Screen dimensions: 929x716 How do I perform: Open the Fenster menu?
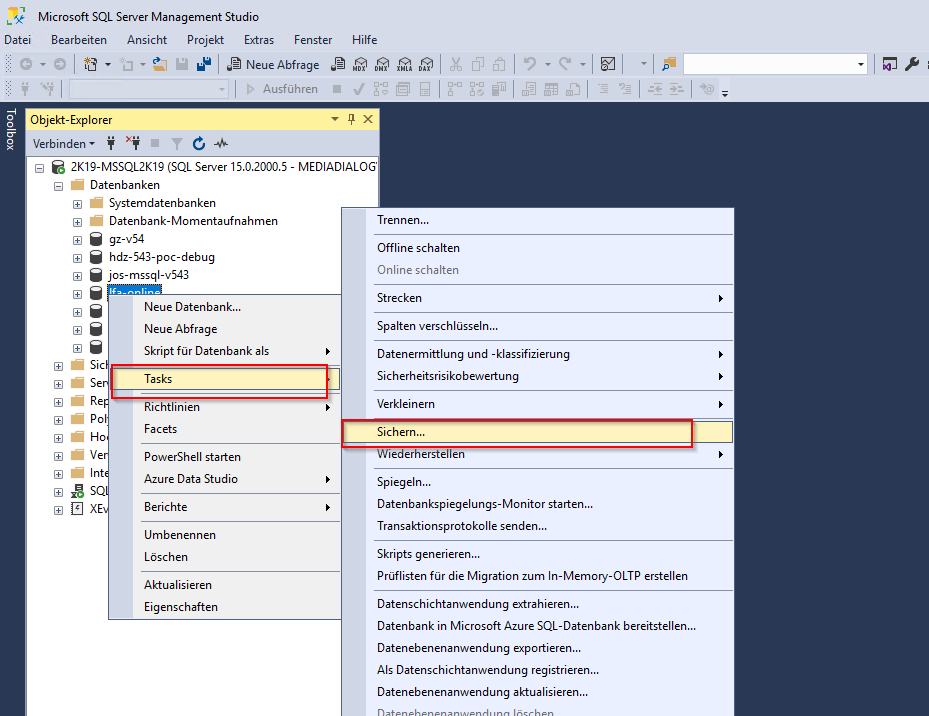(313, 40)
